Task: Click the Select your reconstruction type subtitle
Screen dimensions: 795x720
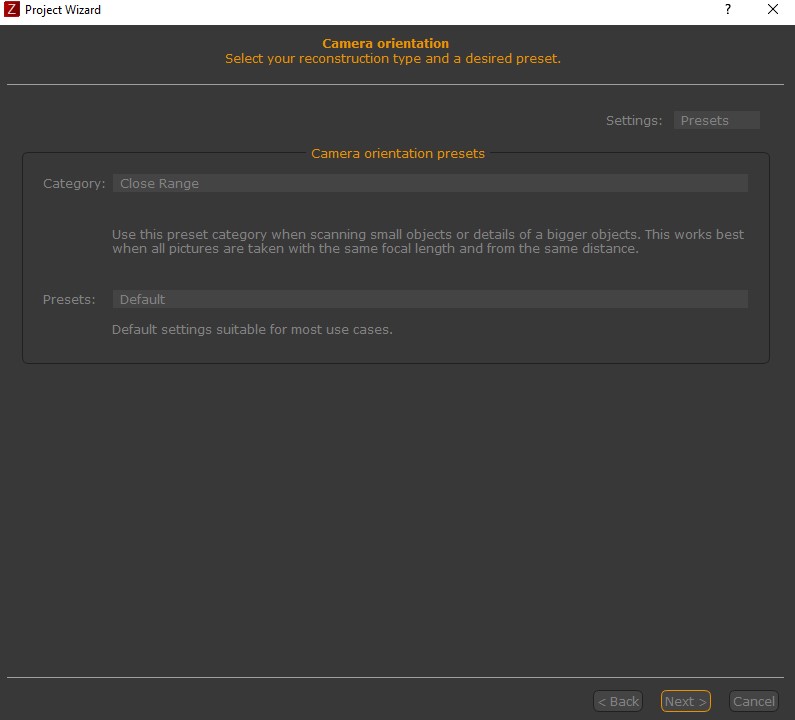Action: tap(393, 59)
